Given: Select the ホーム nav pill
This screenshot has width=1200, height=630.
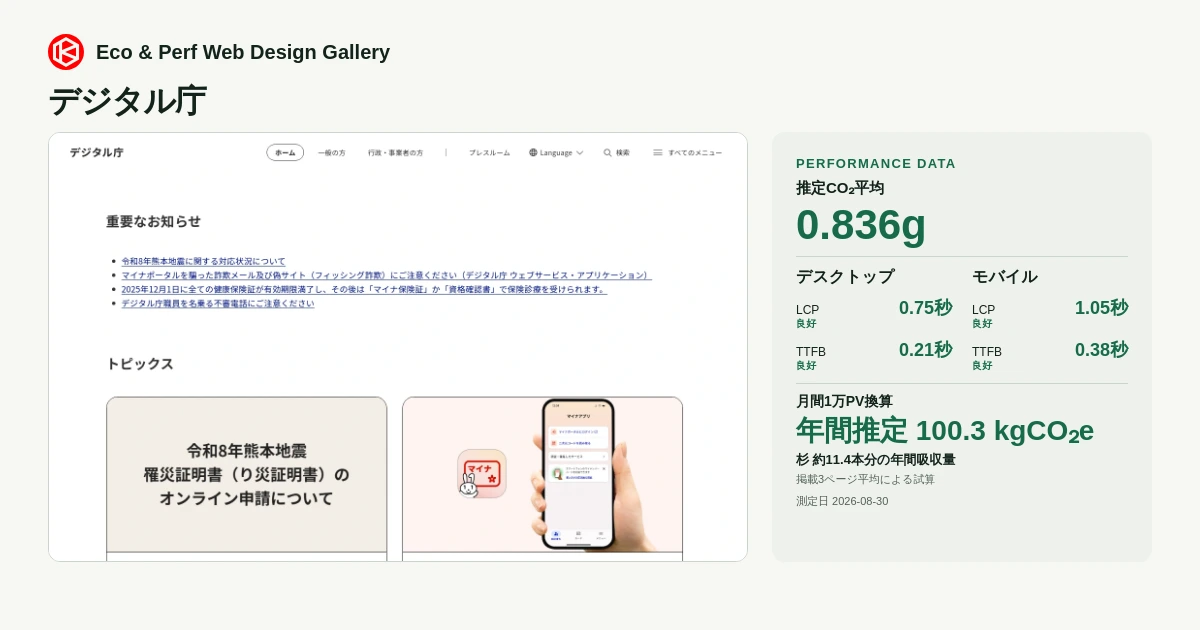Looking at the screenshot, I should click(285, 152).
